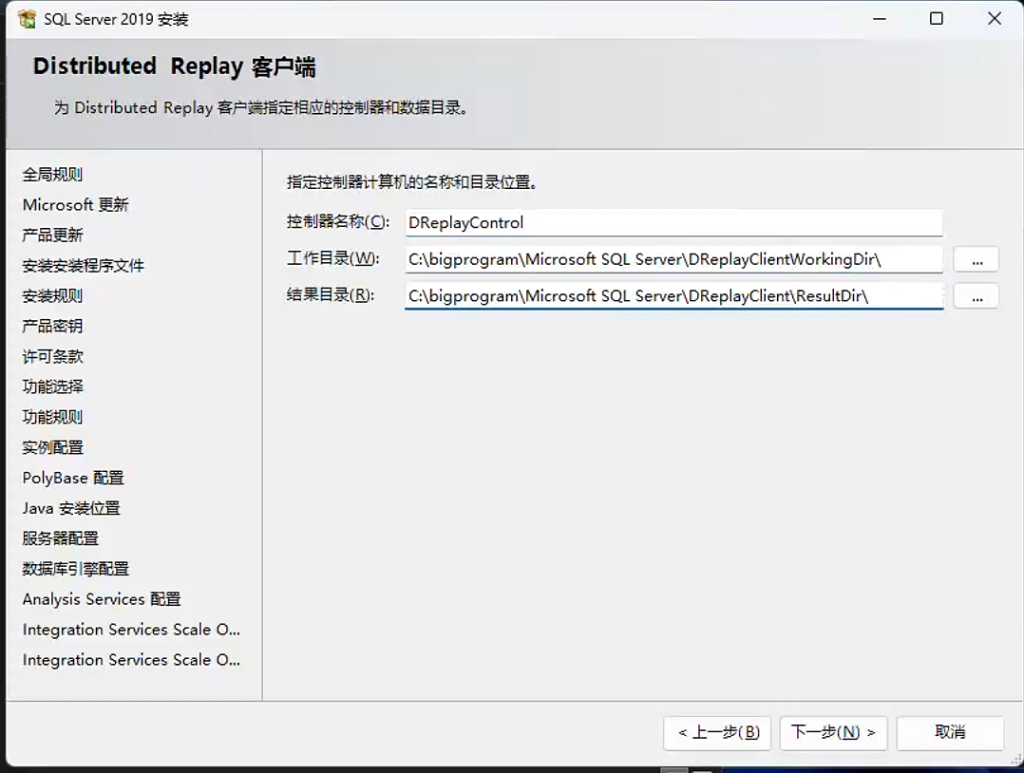Continue with 下一步(N) button

click(833, 733)
